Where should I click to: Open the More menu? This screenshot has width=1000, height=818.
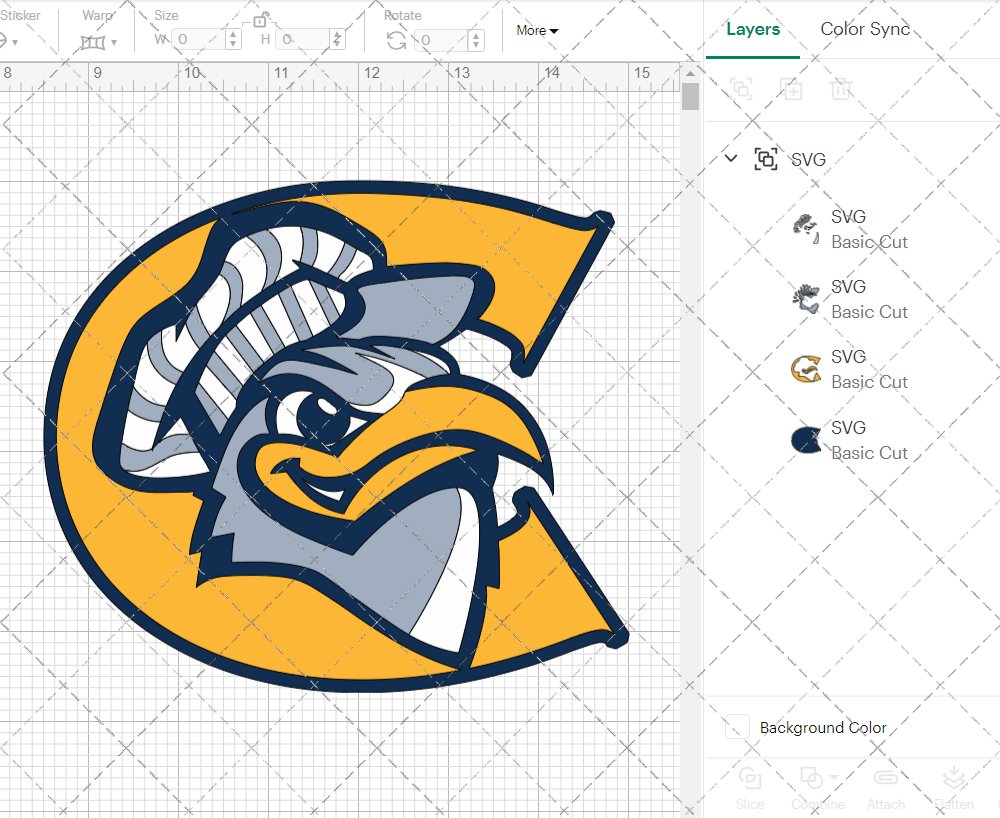coord(537,31)
